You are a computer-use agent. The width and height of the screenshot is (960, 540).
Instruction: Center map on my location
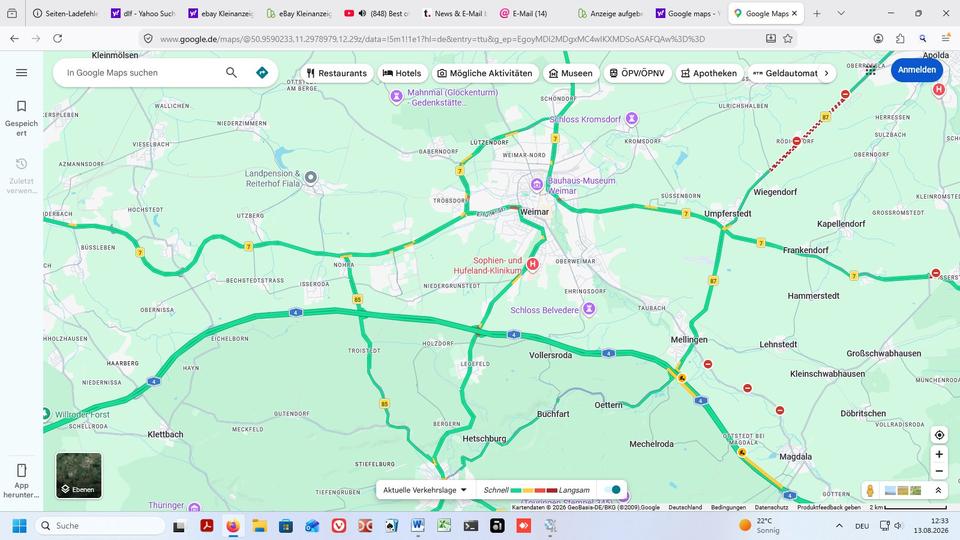pos(939,435)
